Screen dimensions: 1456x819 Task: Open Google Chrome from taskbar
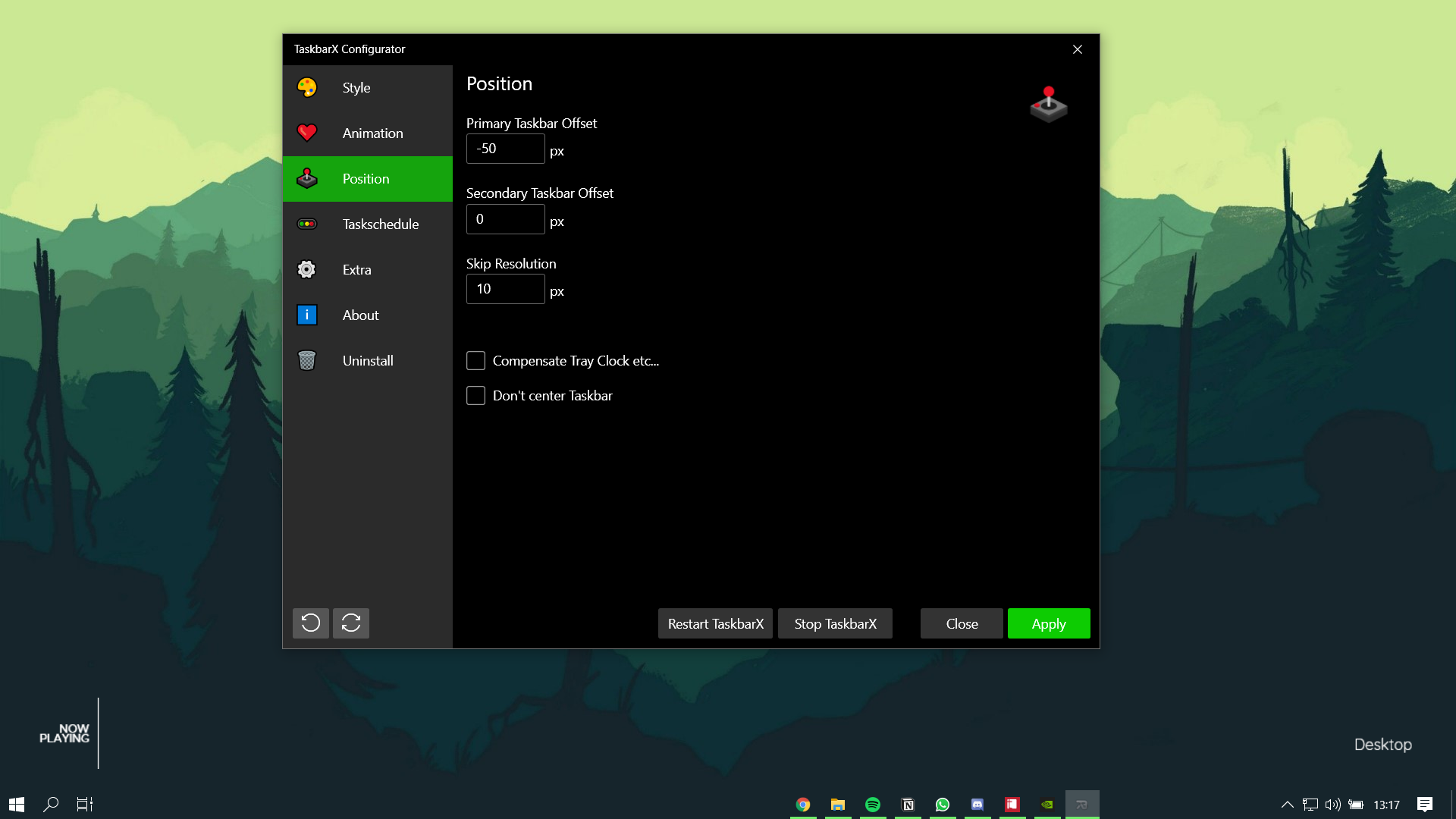803,805
